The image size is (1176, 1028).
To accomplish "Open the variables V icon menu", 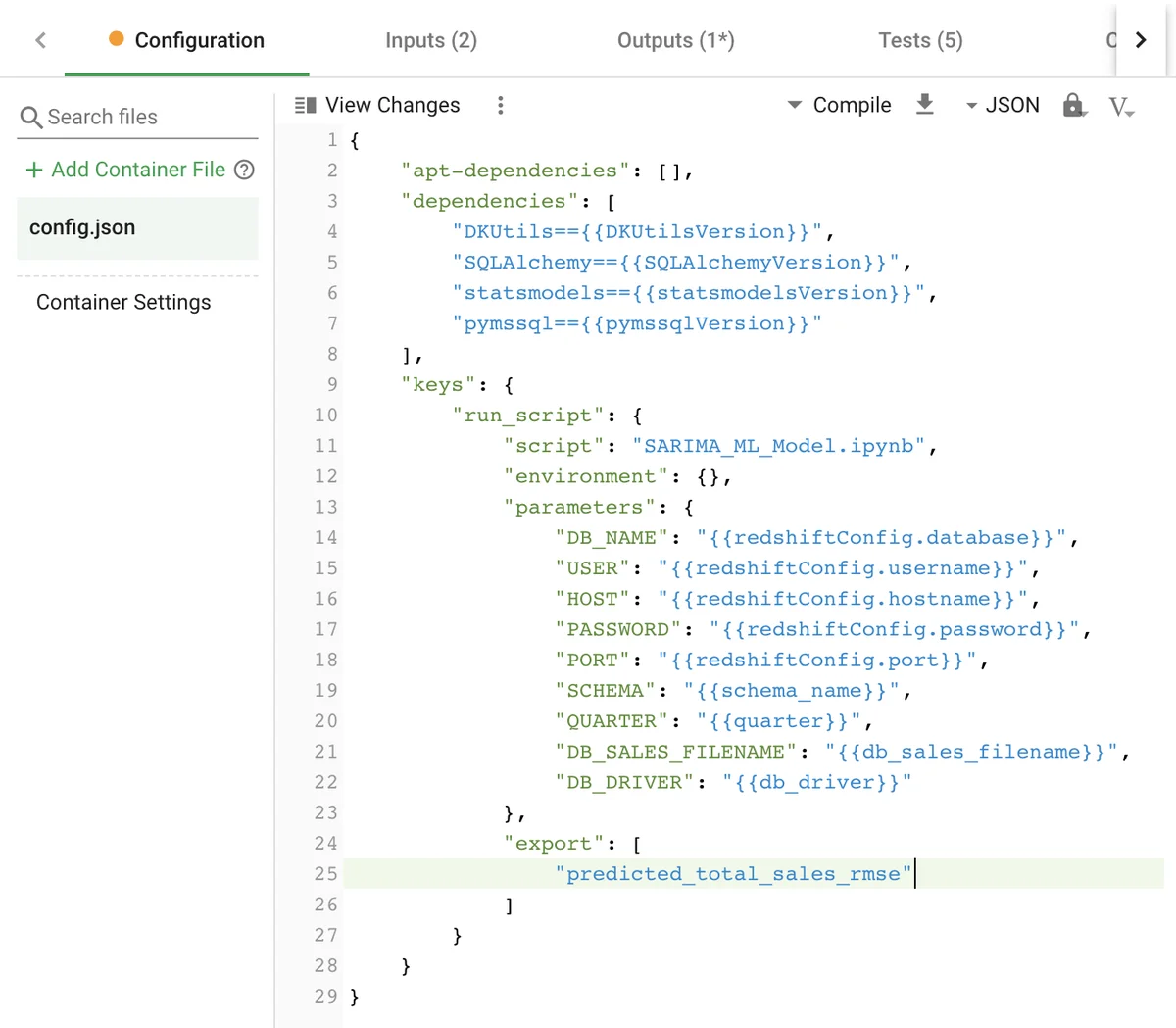I will point(1121,106).
